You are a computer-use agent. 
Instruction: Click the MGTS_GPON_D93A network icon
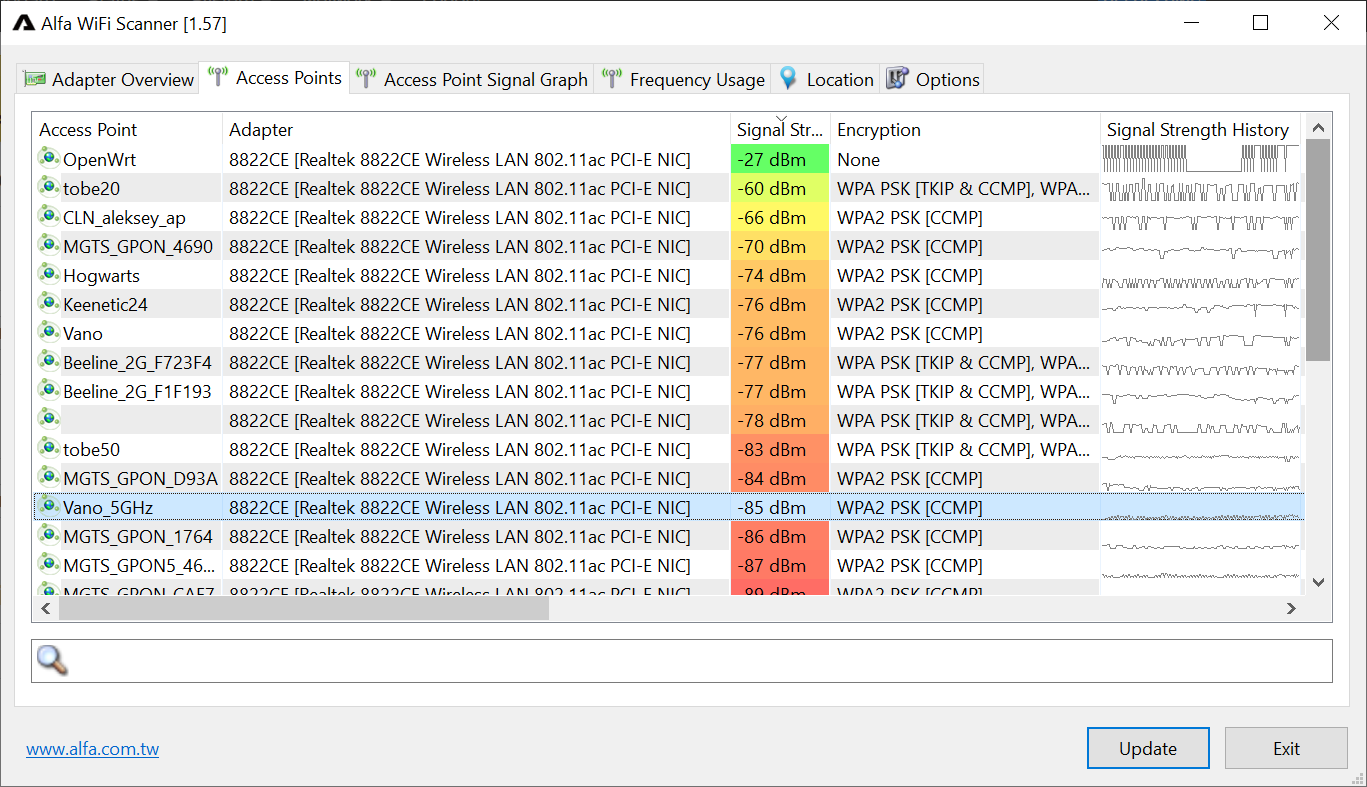pos(49,477)
